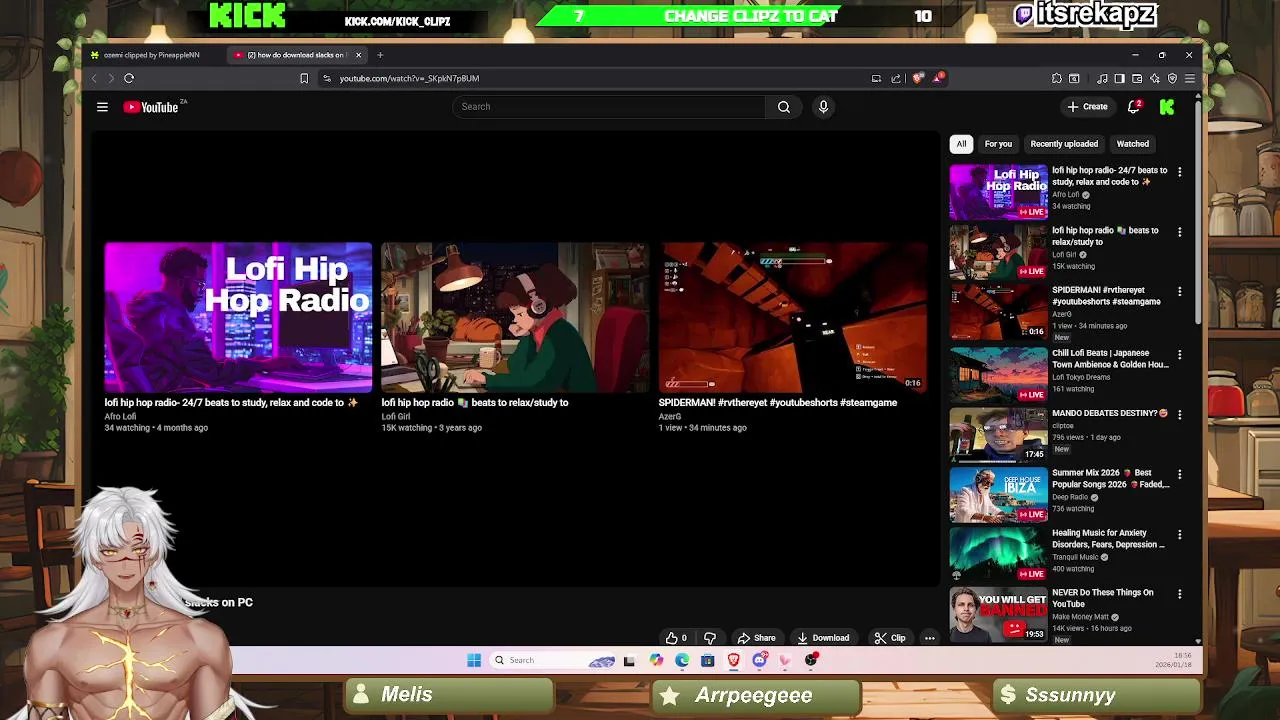Select the All filter chip
This screenshot has height=720, width=1280.
click(x=961, y=144)
